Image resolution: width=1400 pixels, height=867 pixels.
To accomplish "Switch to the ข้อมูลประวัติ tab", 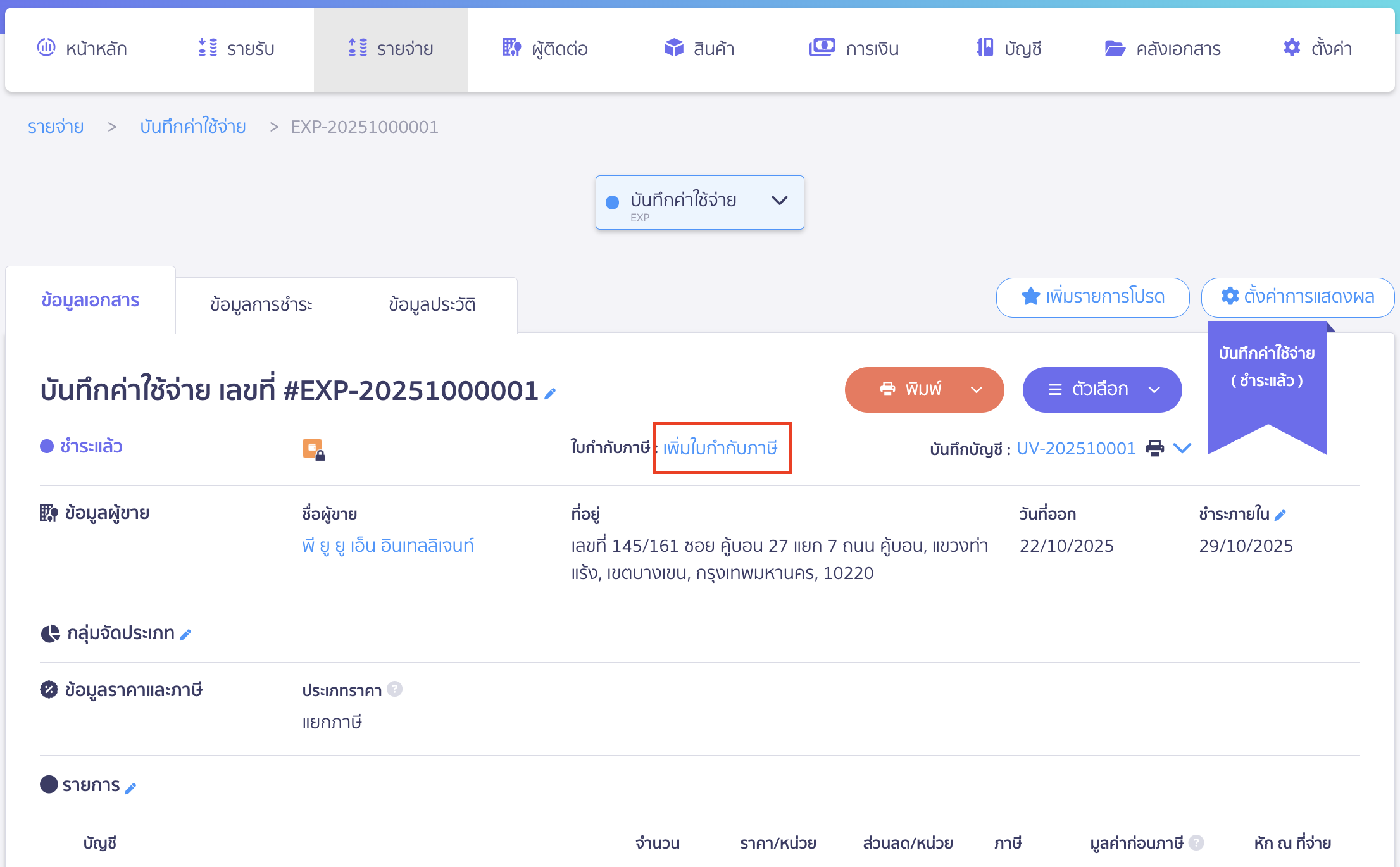I will [x=432, y=304].
